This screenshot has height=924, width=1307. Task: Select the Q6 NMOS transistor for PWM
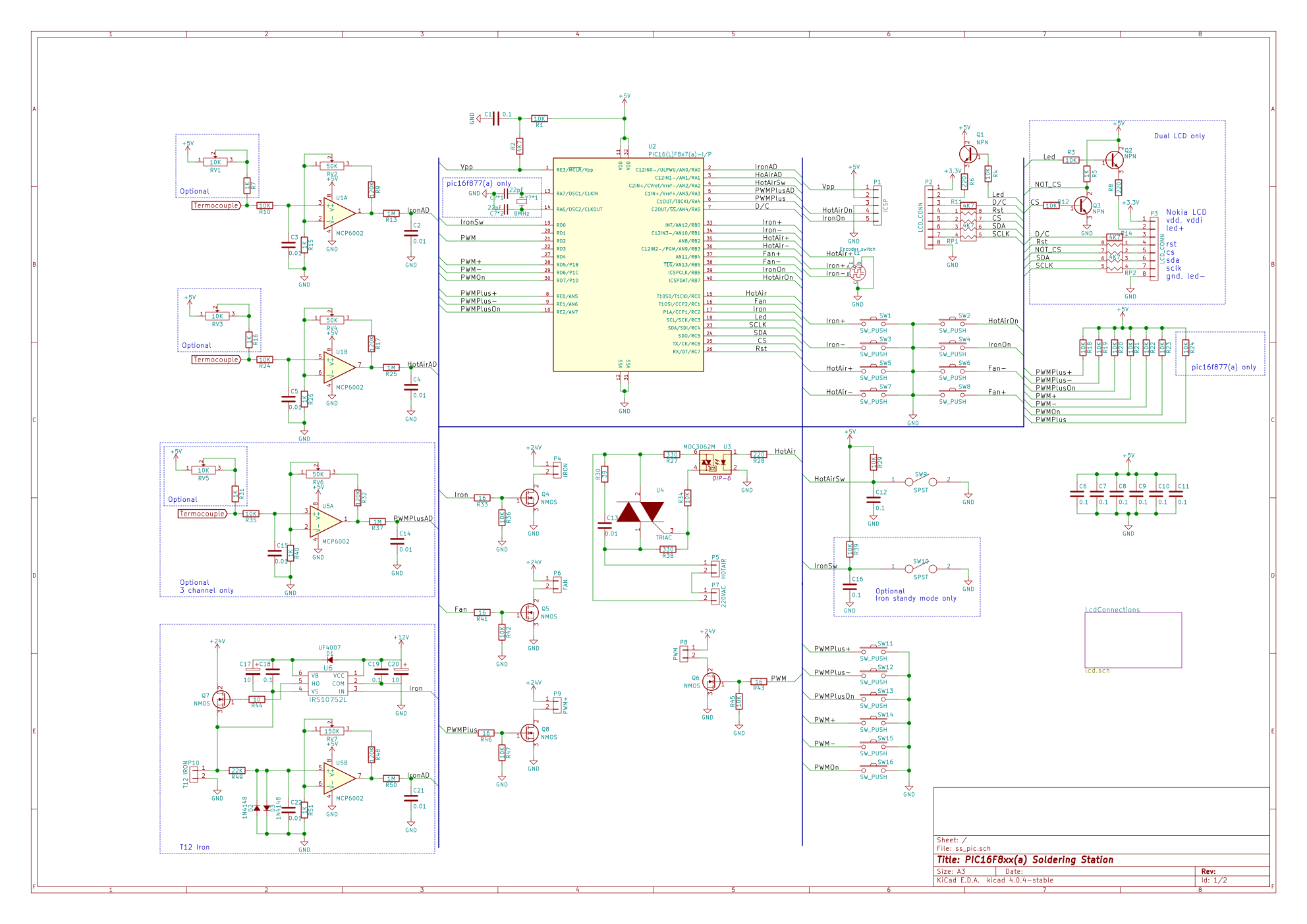click(710, 681)
